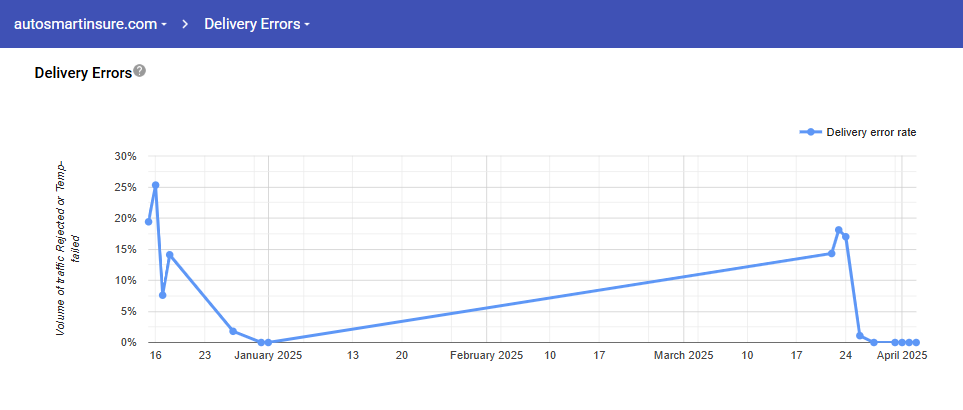Expand the Delivery Errors dropdown in header
The height and width of the screenshot is (410, 963).
[x=256, y=24]
